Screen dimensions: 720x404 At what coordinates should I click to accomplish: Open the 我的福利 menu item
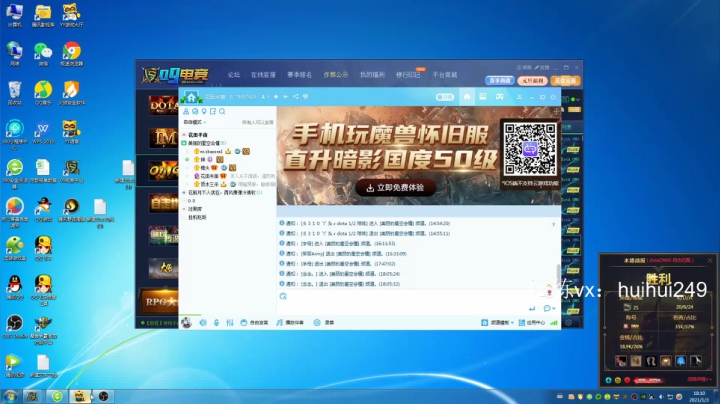(372, 75)
